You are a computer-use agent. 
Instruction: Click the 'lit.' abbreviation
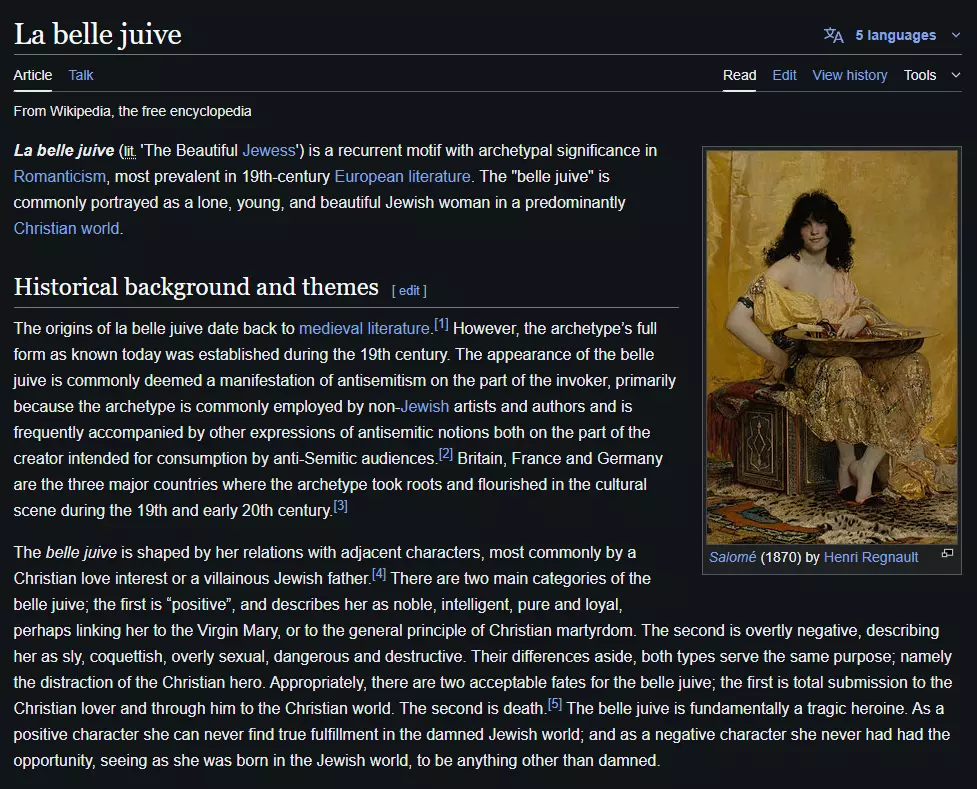(x=129, y=151)
